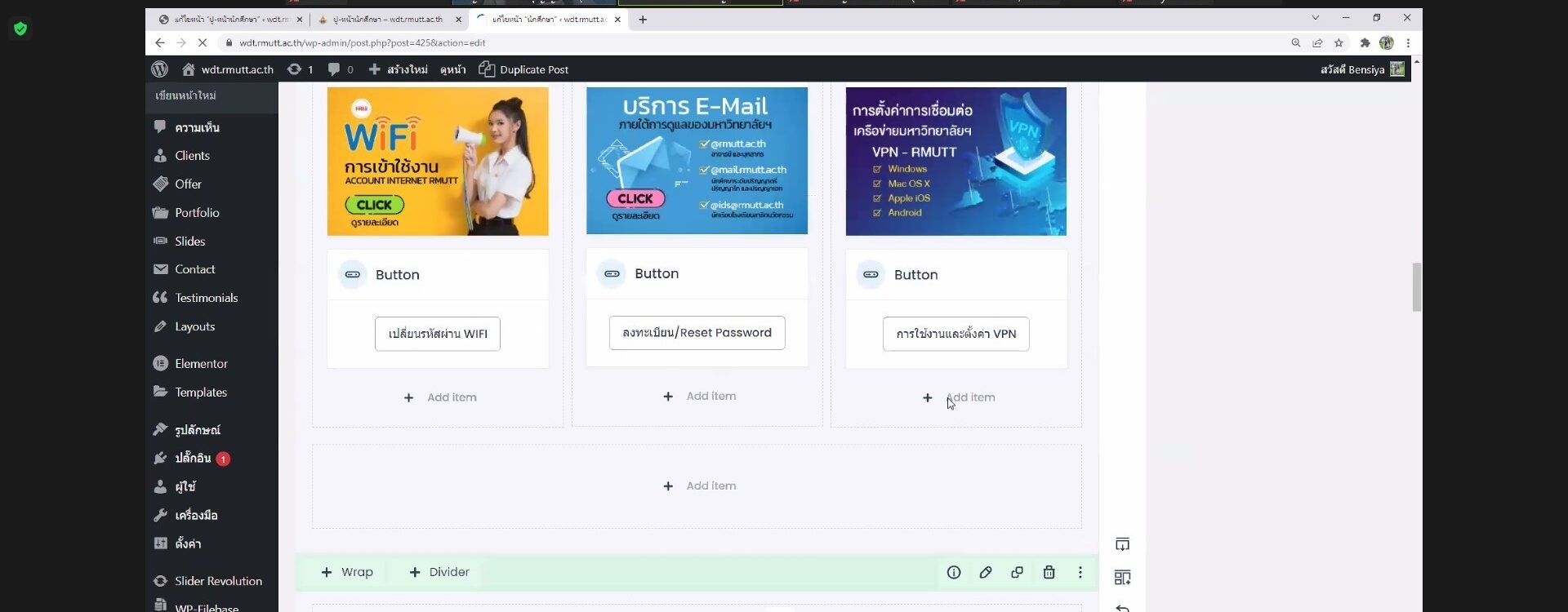Click the builder grid-add icon on right

point(1122,578)
